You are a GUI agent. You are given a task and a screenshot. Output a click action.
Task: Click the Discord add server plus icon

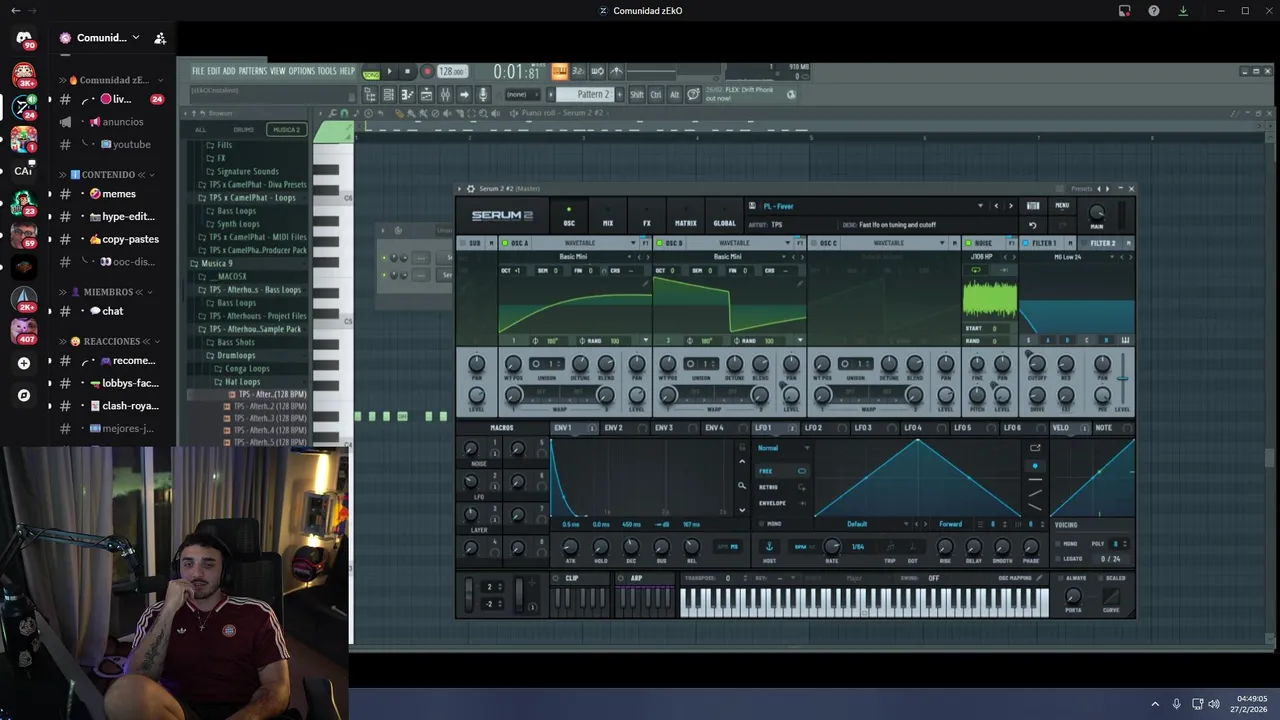24,363
